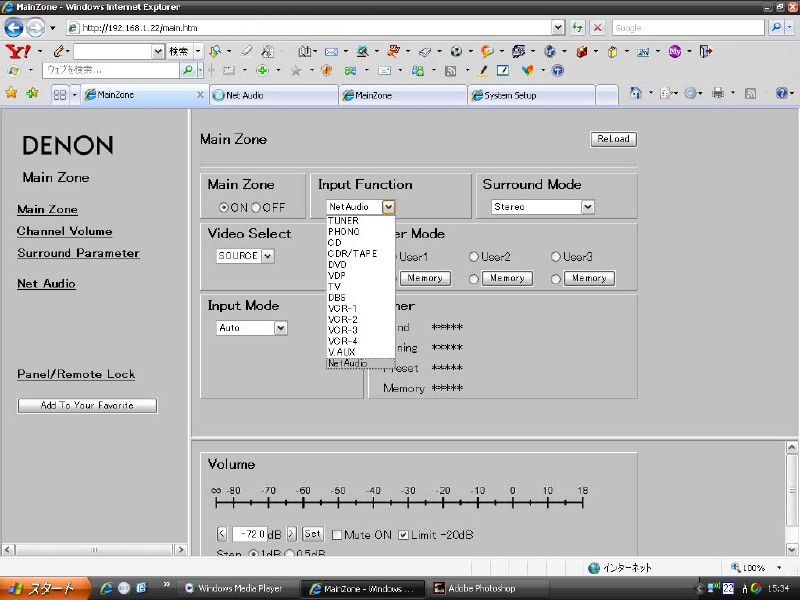Image resolution: width=800 pixels, height=600 pixels.
Task: Click the Refresh page icon
Action: point(578,28)
